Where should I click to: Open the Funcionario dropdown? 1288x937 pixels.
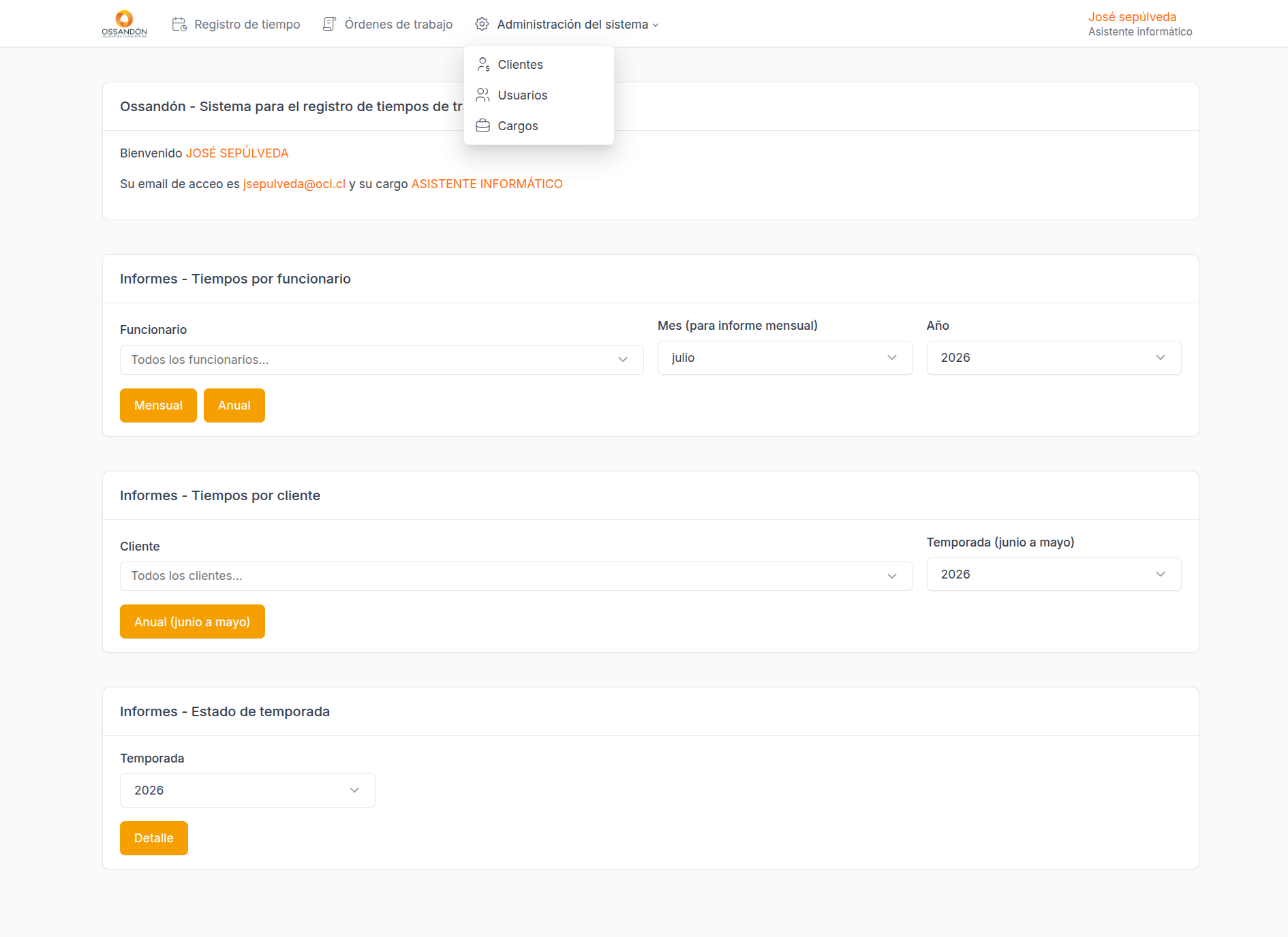[382, 360]
